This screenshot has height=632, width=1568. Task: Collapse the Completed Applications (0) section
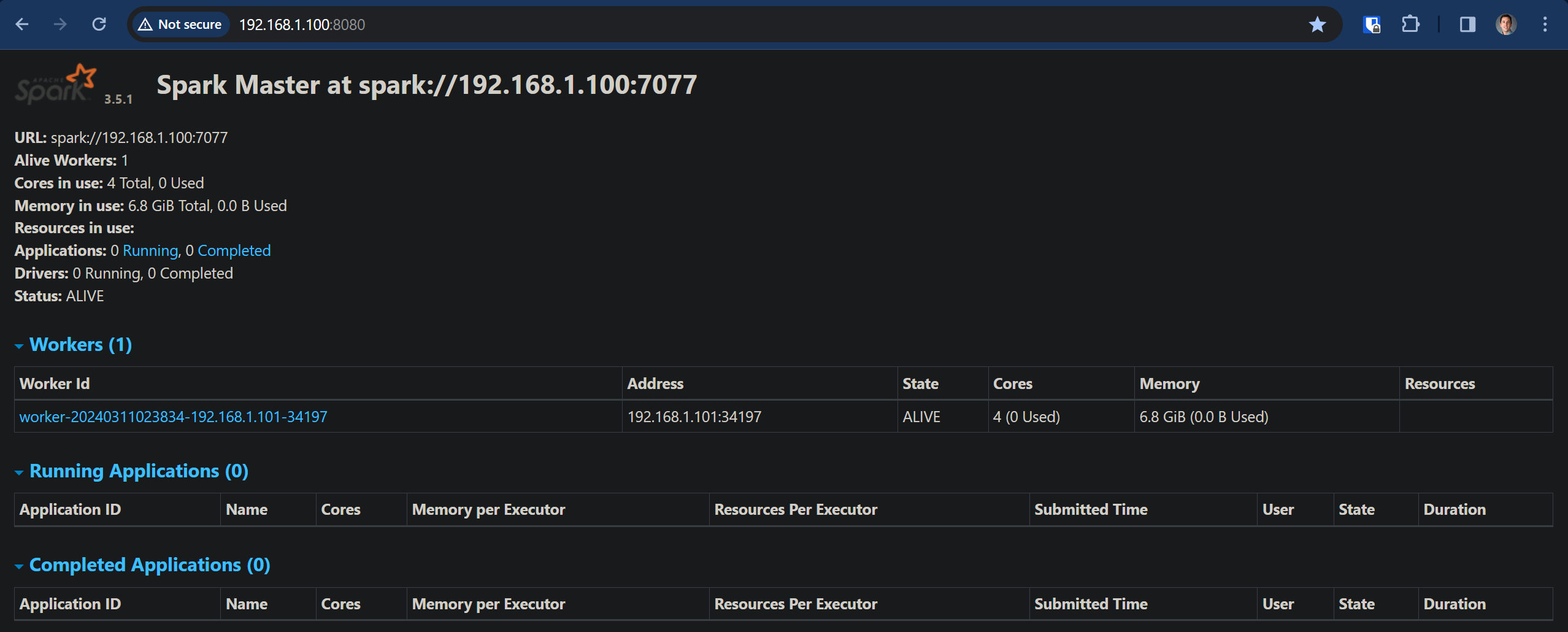point(143,565)
